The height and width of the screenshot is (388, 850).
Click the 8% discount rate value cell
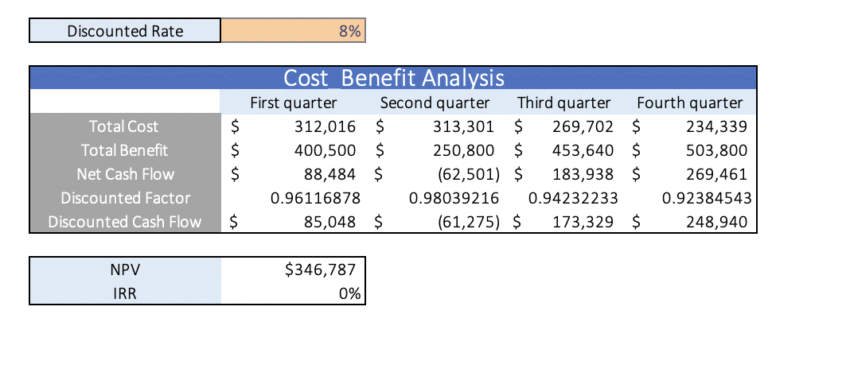(x=293, y=30)
